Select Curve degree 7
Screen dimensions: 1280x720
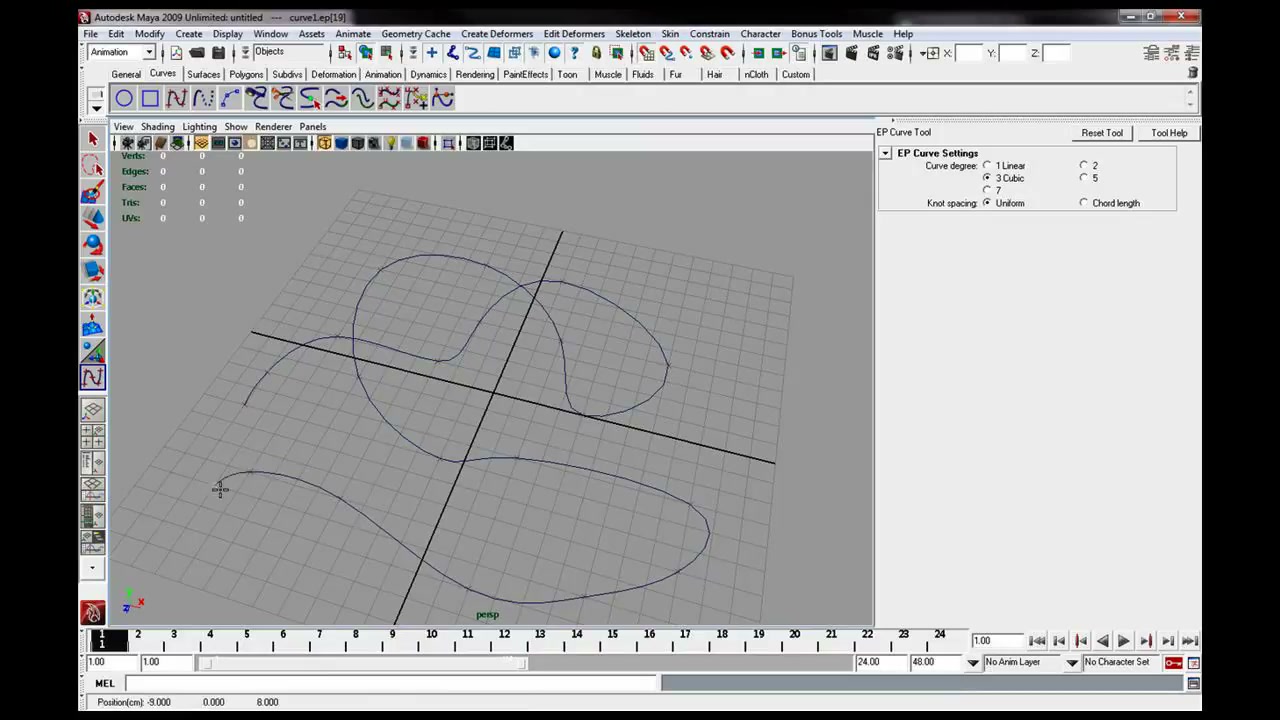click(x=987, y=190)
